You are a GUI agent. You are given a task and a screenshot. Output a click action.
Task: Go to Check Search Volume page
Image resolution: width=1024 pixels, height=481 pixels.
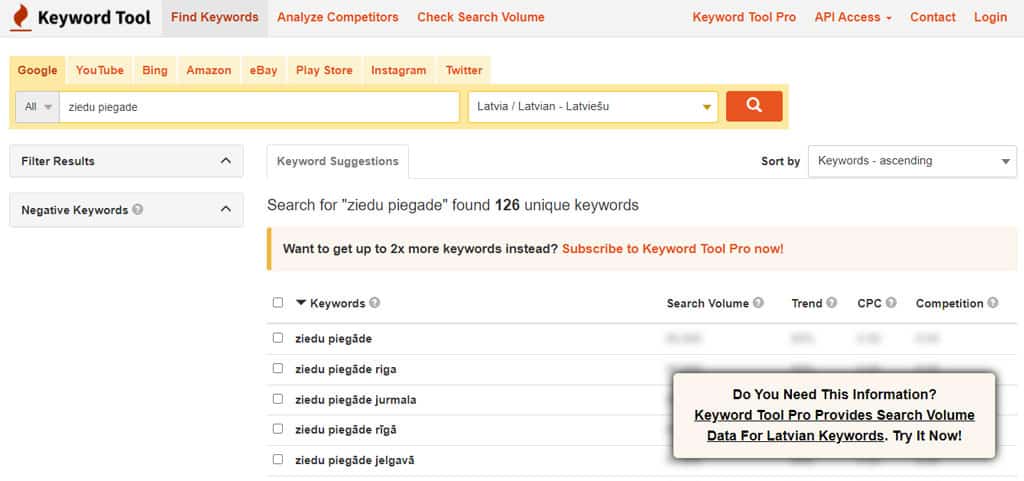point(481,18)
